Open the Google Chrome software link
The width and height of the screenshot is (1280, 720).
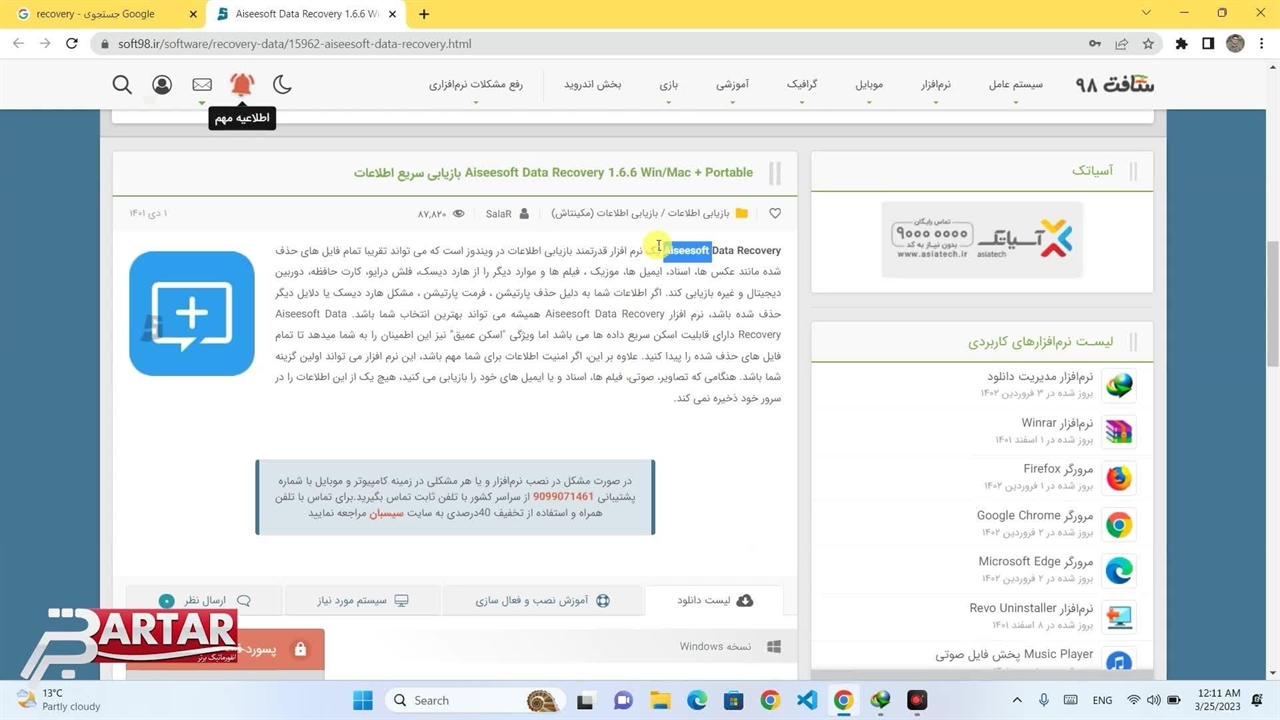coord(1035,516)
